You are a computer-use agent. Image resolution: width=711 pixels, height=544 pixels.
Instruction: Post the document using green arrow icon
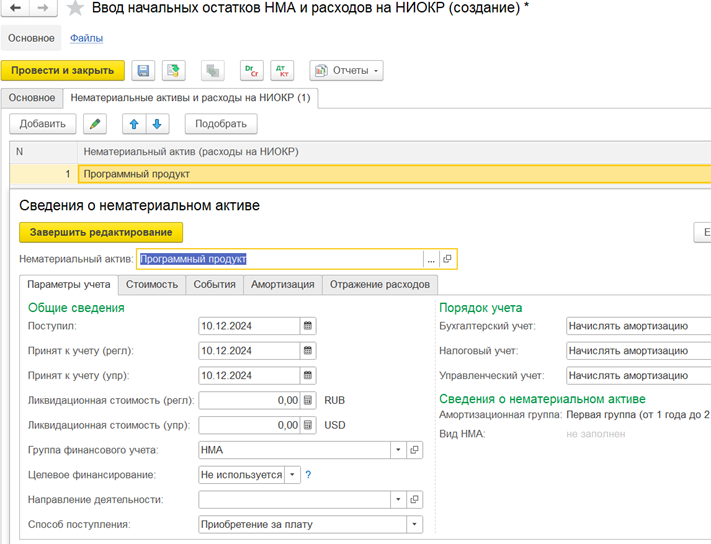click(174, 71)
